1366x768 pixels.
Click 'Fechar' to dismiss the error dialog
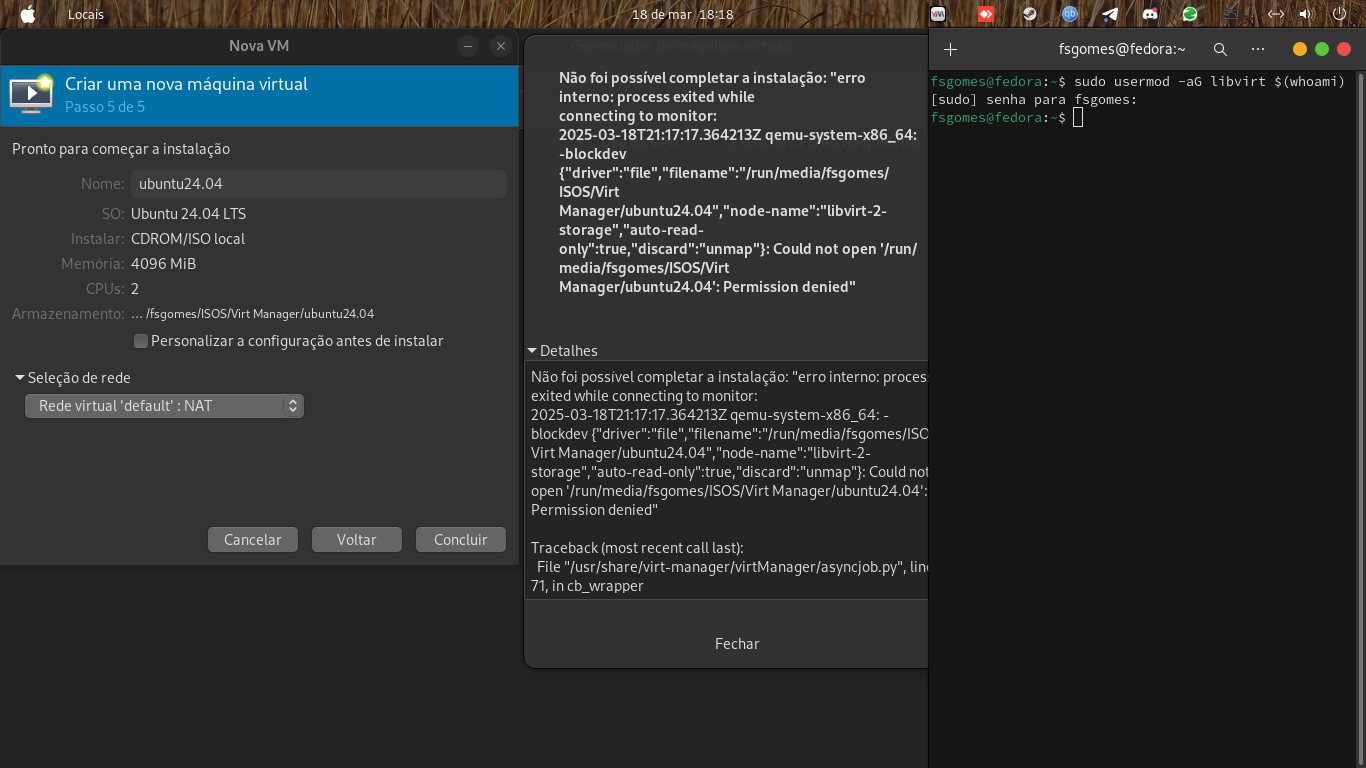pyautogui.click(x=736, y=644)
